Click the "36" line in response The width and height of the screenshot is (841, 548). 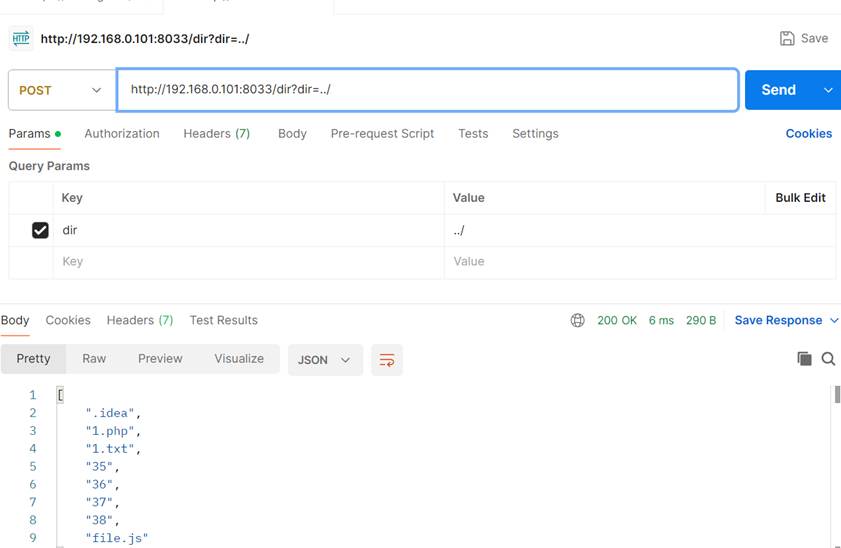coord(102,485)
